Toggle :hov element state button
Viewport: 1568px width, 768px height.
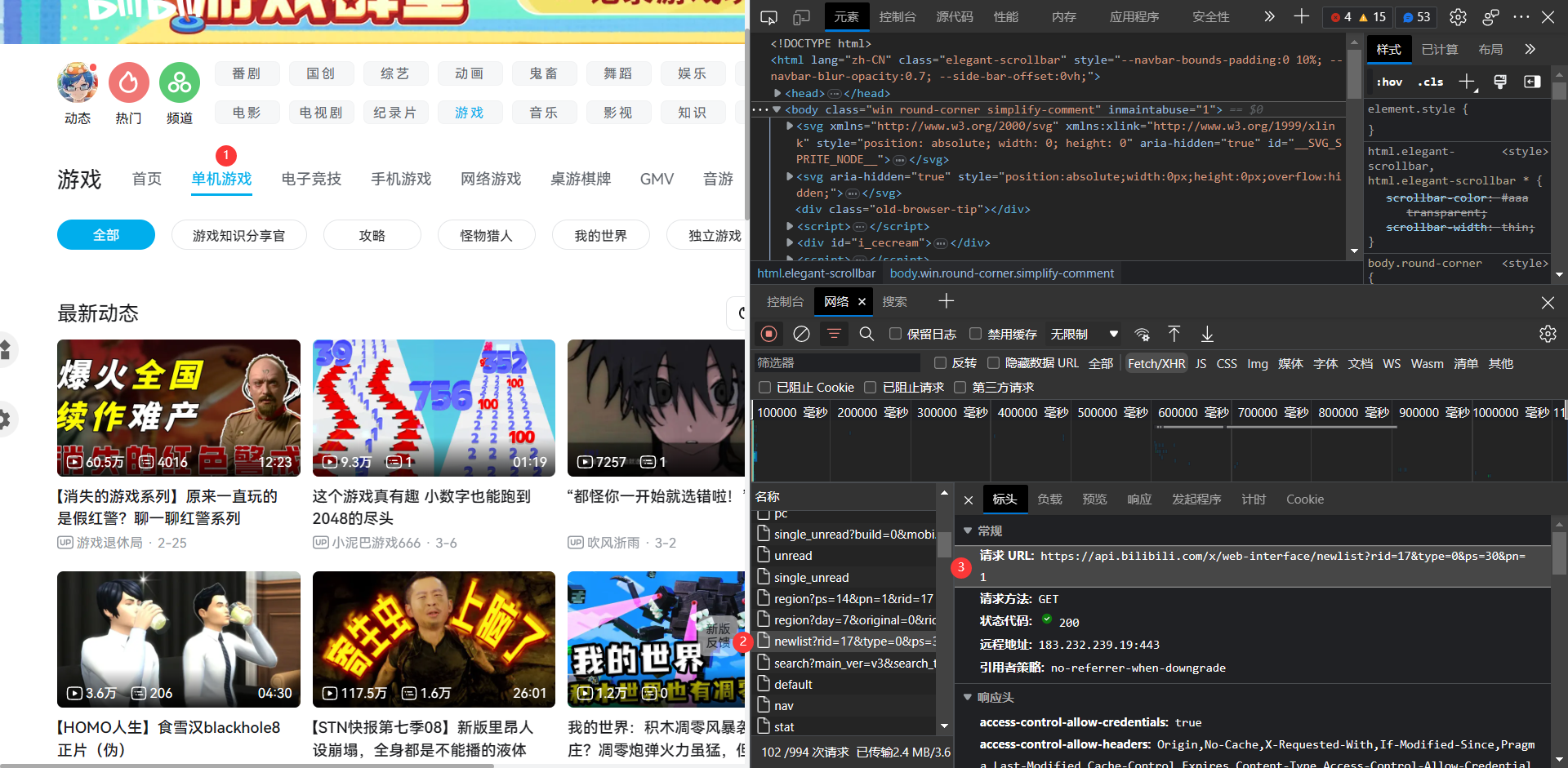[1389, 82]
